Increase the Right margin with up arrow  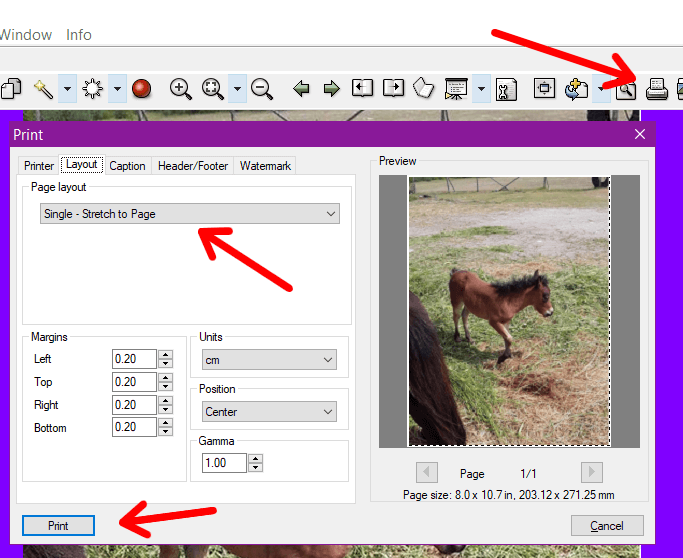[166, 400]
